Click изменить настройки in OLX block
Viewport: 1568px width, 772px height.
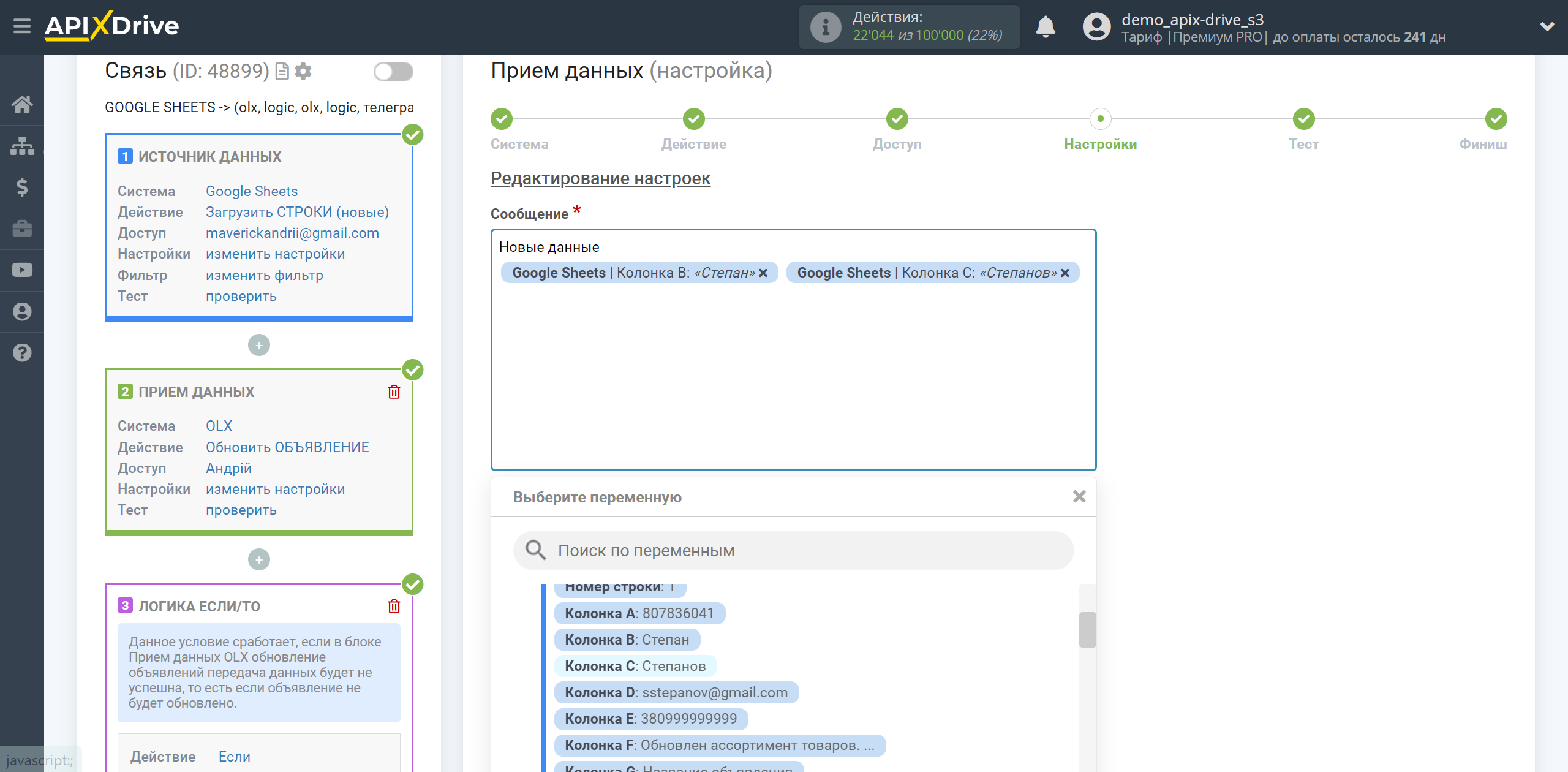(x=275, y=489)
